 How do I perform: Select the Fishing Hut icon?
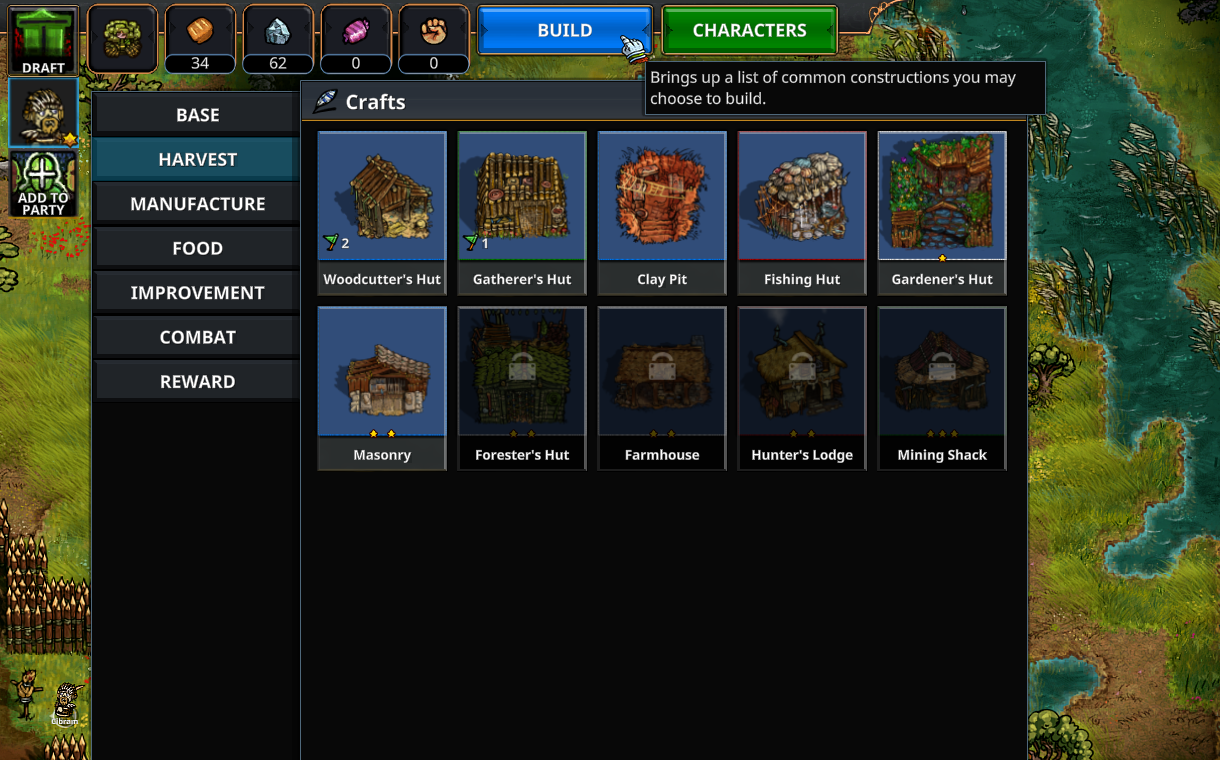coord(802,213)
